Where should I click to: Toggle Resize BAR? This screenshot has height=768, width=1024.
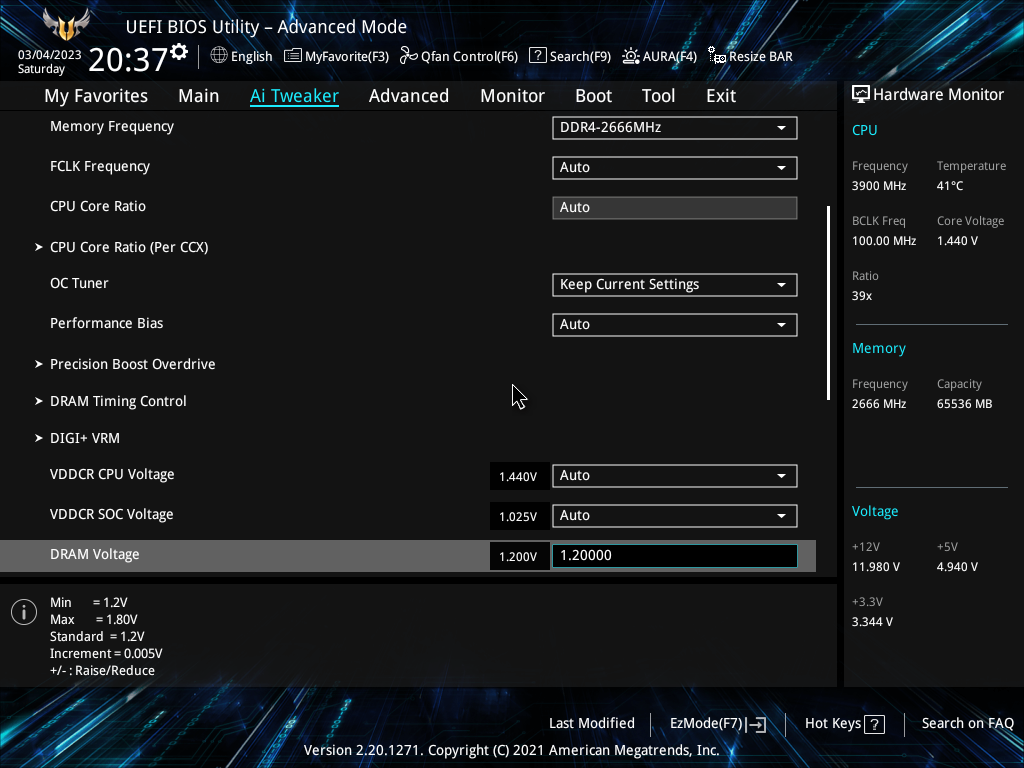tap(750, 56)
